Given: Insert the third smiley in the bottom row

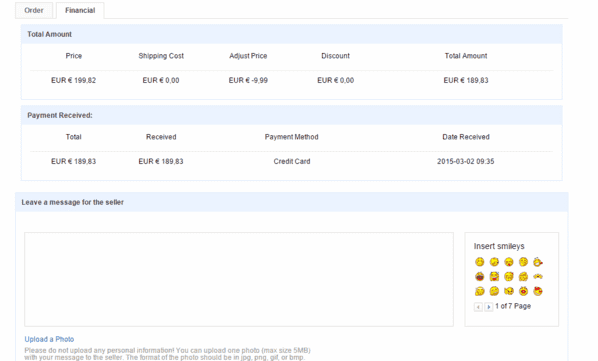Looking at the screenshot, I should click(509, 291).
